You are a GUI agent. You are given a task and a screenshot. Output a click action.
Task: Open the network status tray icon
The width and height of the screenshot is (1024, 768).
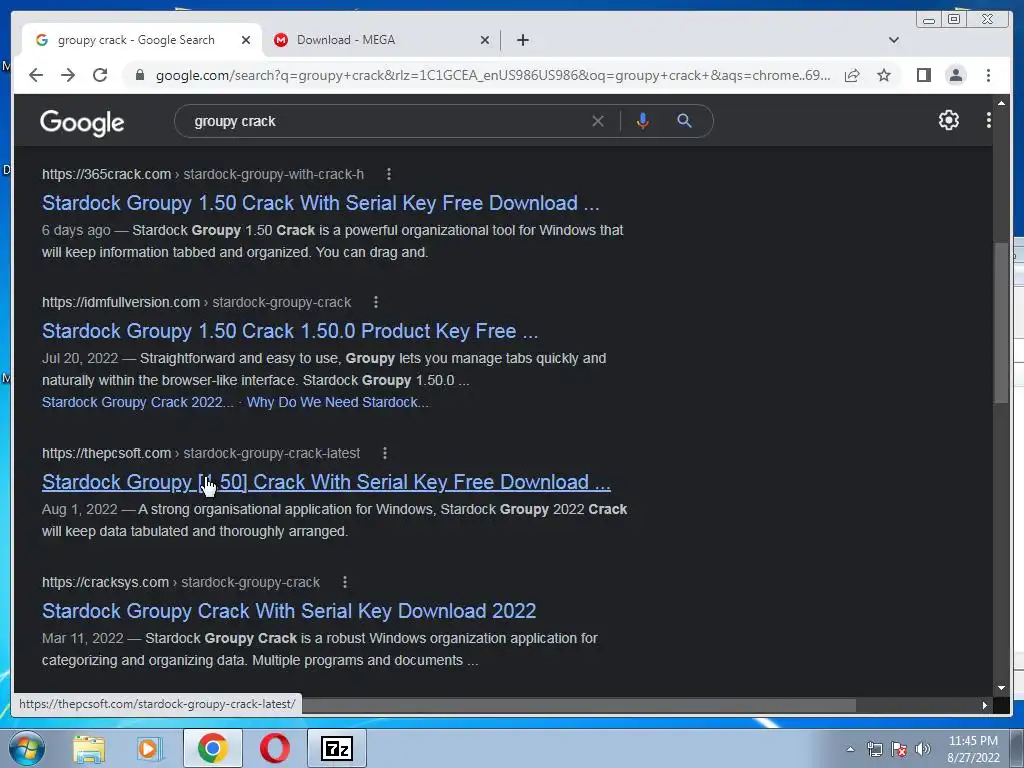point(874,750)
